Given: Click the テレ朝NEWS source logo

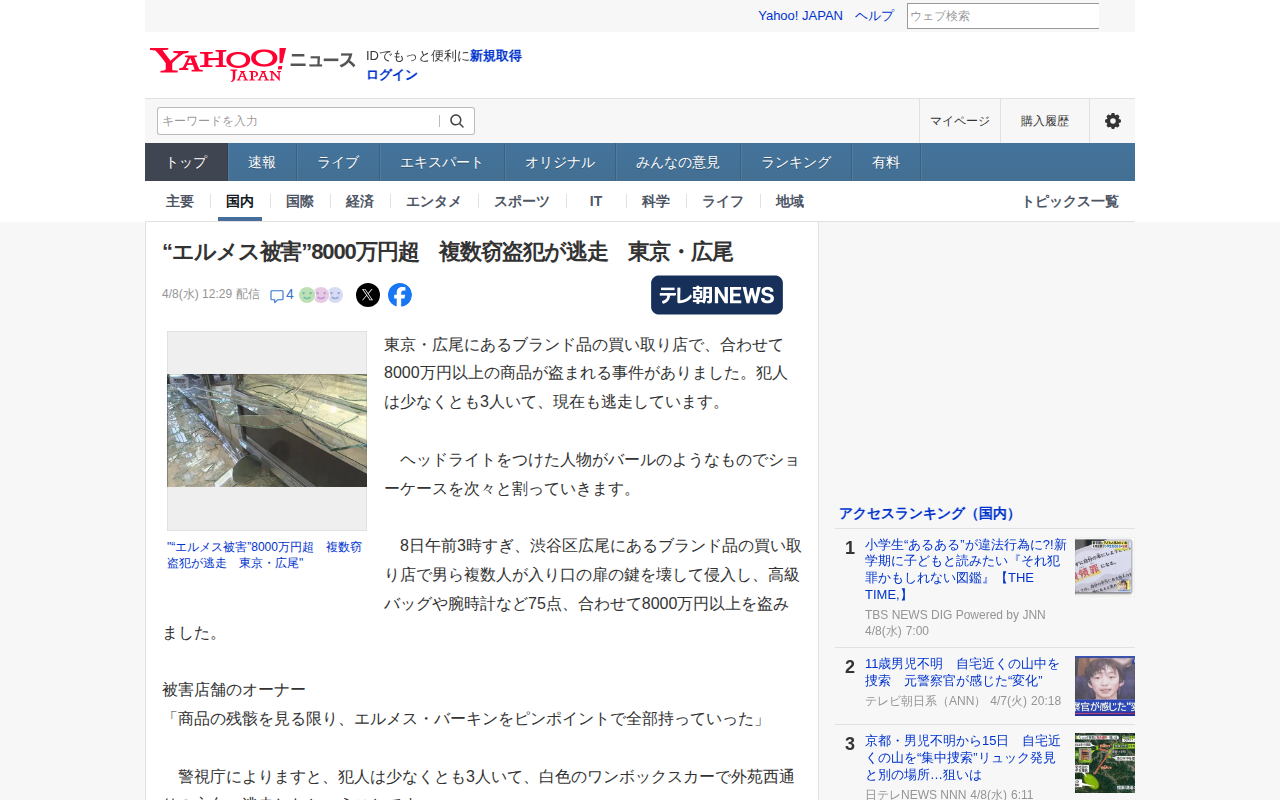Looking at the screenshot, I should pos(717,295).
